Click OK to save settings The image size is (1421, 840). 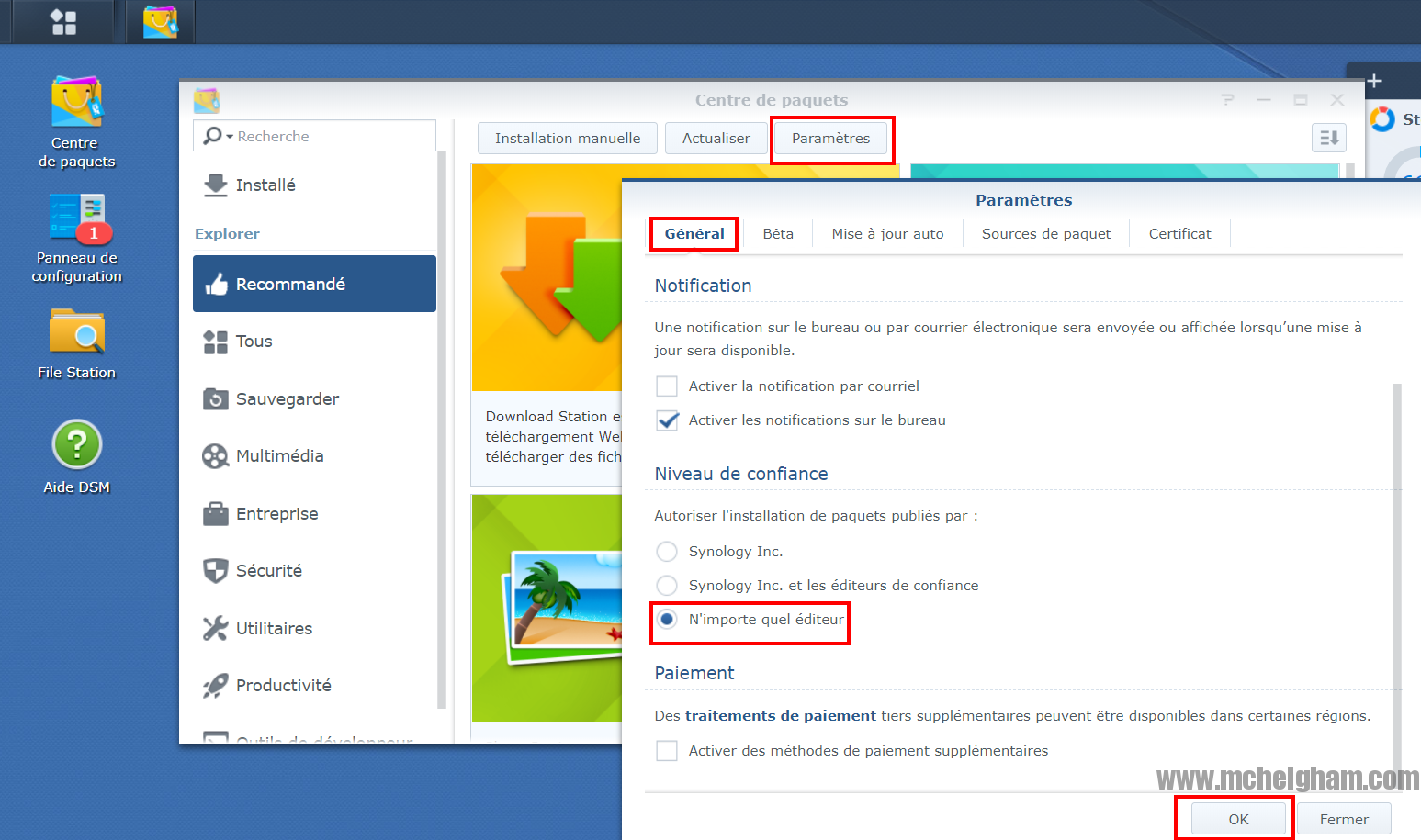1238,819
